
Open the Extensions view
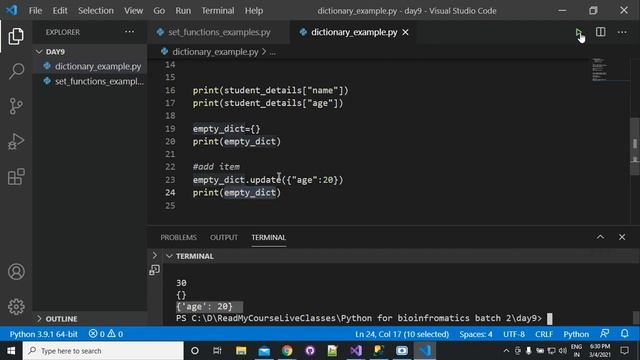click(x=16, y=177)
